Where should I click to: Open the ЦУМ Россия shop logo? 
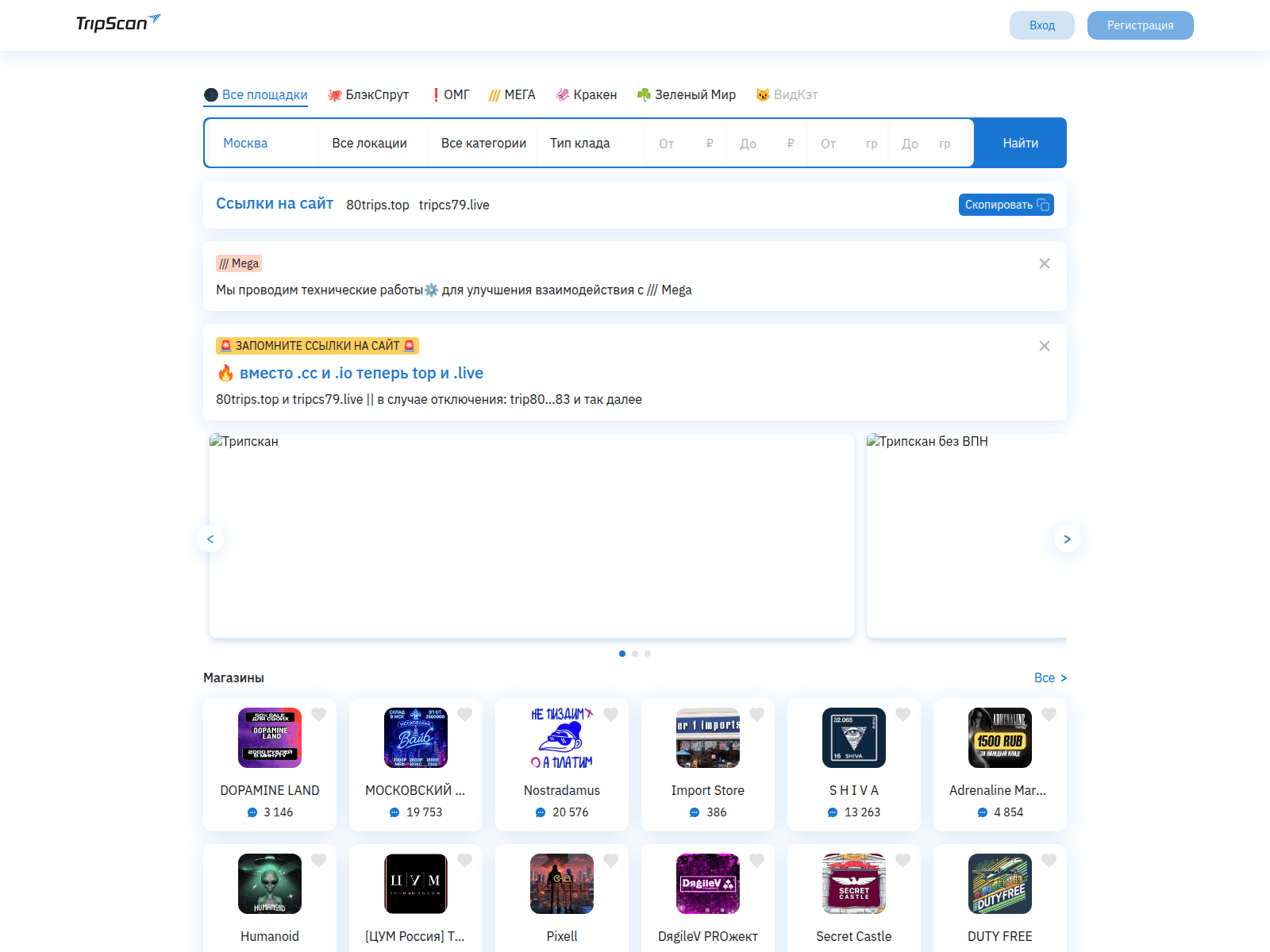(416, 884)
